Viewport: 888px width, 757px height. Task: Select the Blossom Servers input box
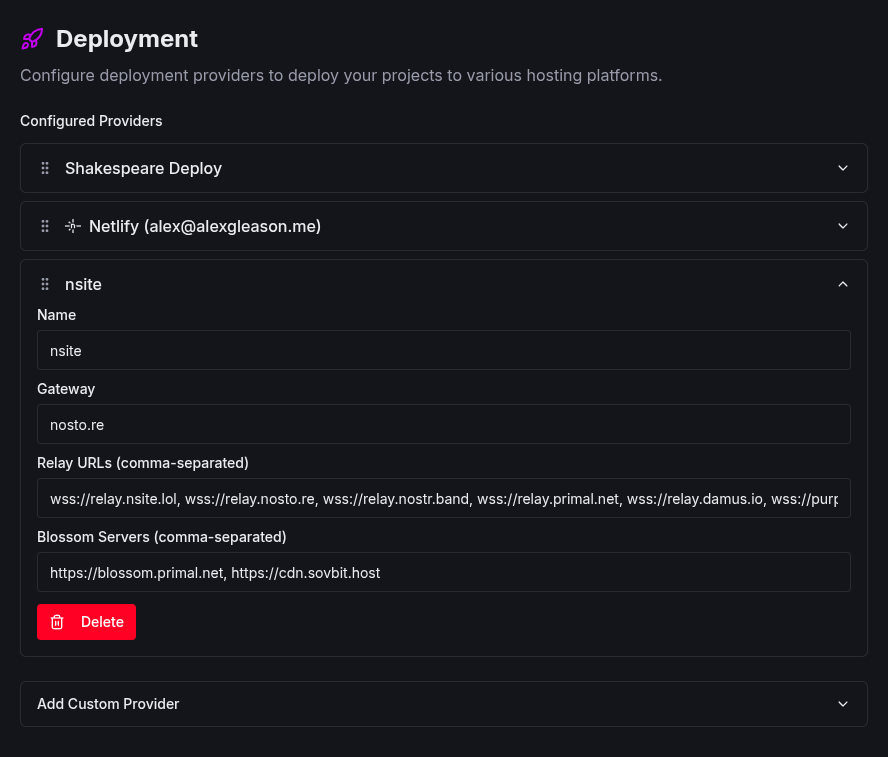[443, 573]
